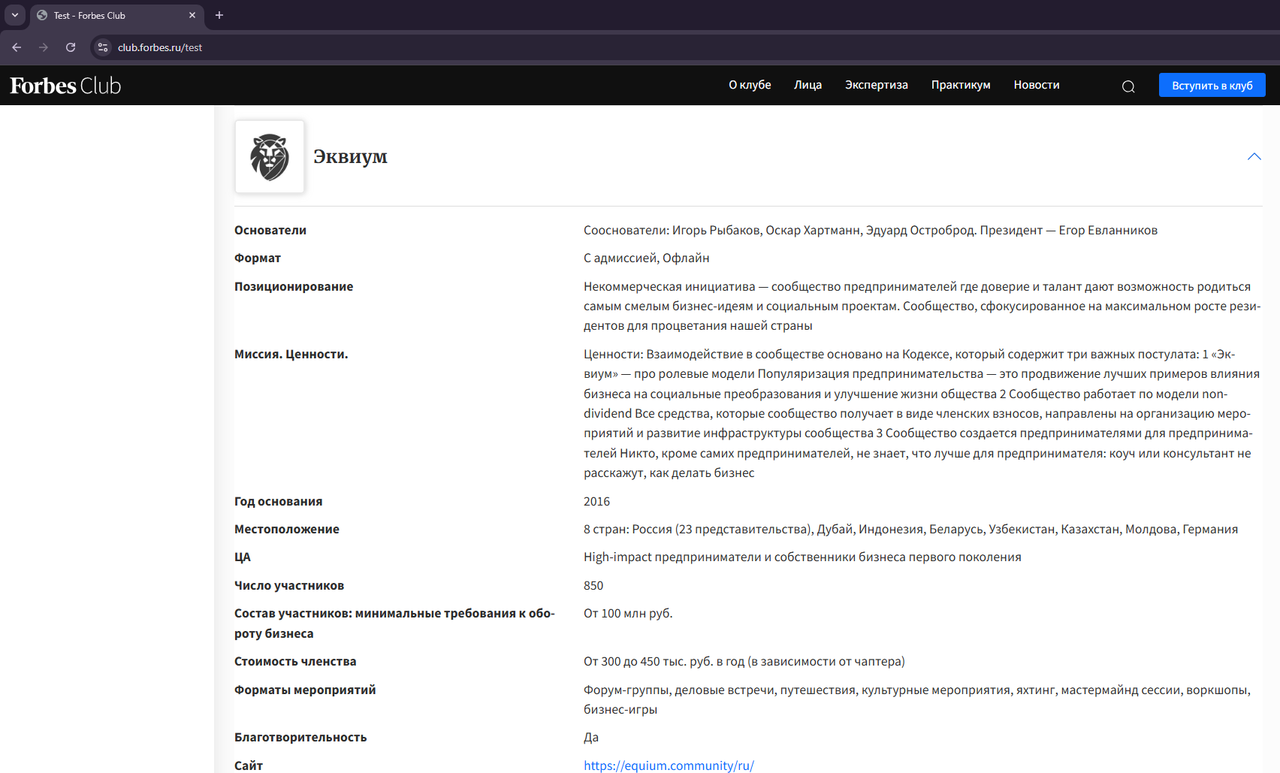Click the Благотворительность label
Image resolution: width=1280 pixels, height=773 pixels.
[301, 737]
